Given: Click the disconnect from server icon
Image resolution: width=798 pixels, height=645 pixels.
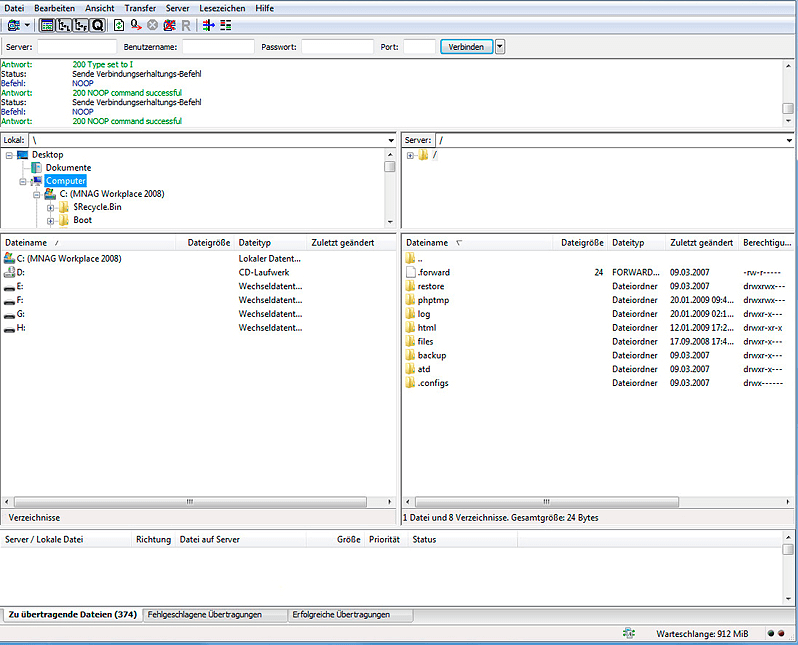Looking at the screenshot, I should pos(169,24).
